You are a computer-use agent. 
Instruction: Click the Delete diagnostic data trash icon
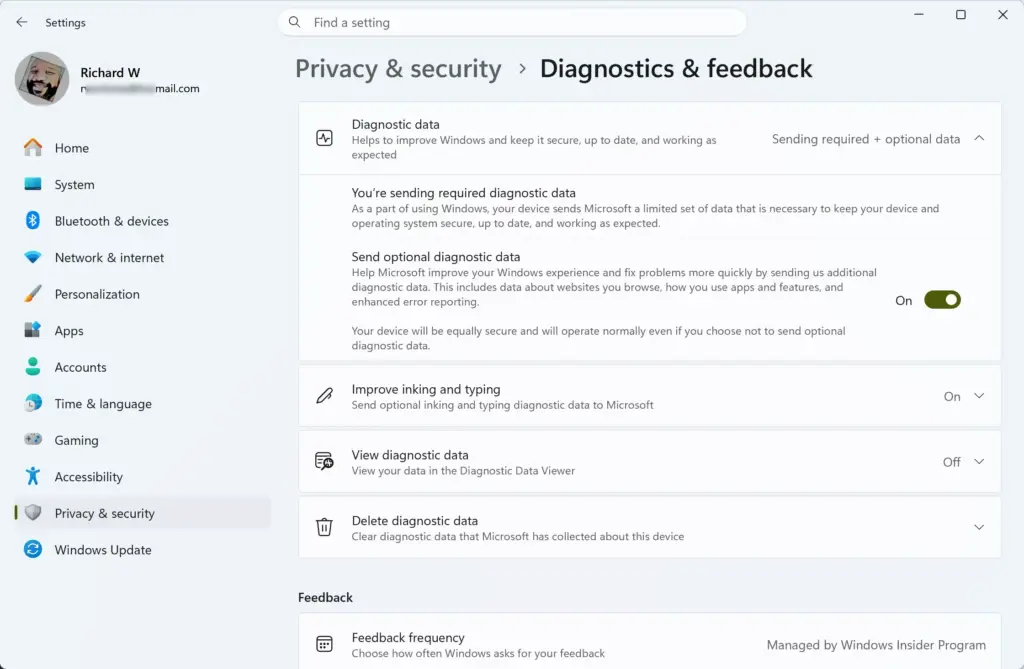click(325, 527)
